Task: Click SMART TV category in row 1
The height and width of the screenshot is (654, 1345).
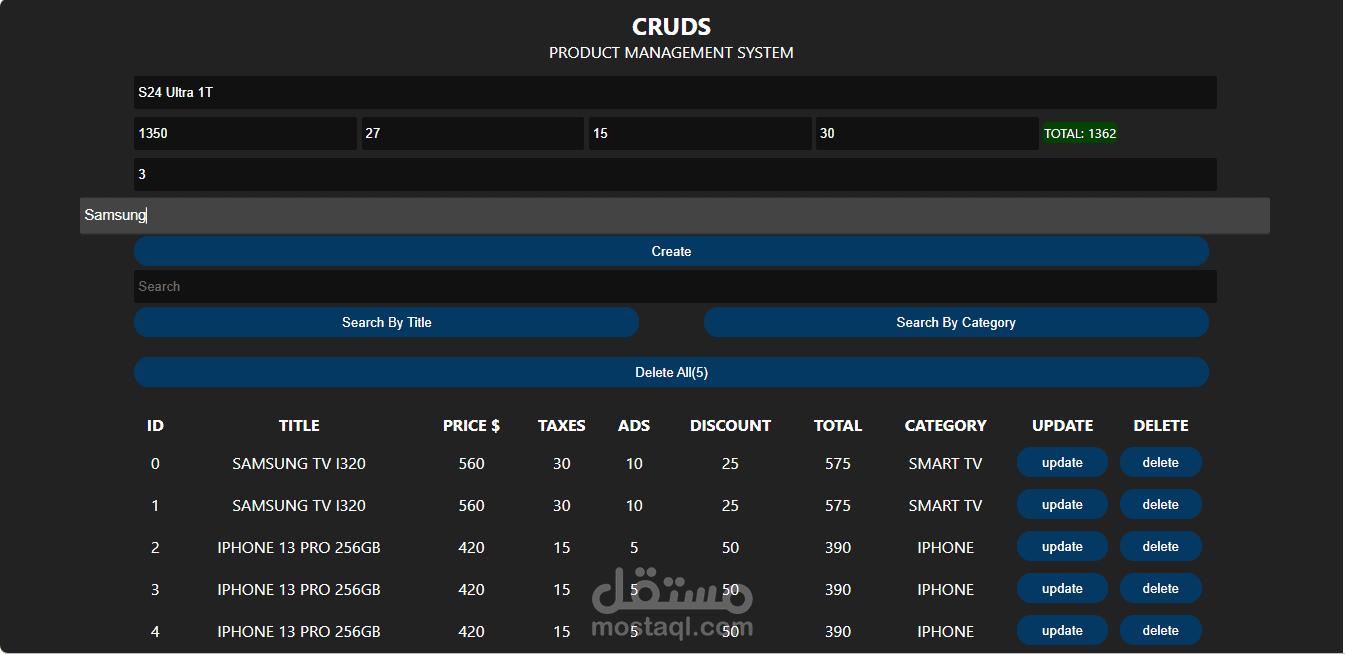Action: 945,506
